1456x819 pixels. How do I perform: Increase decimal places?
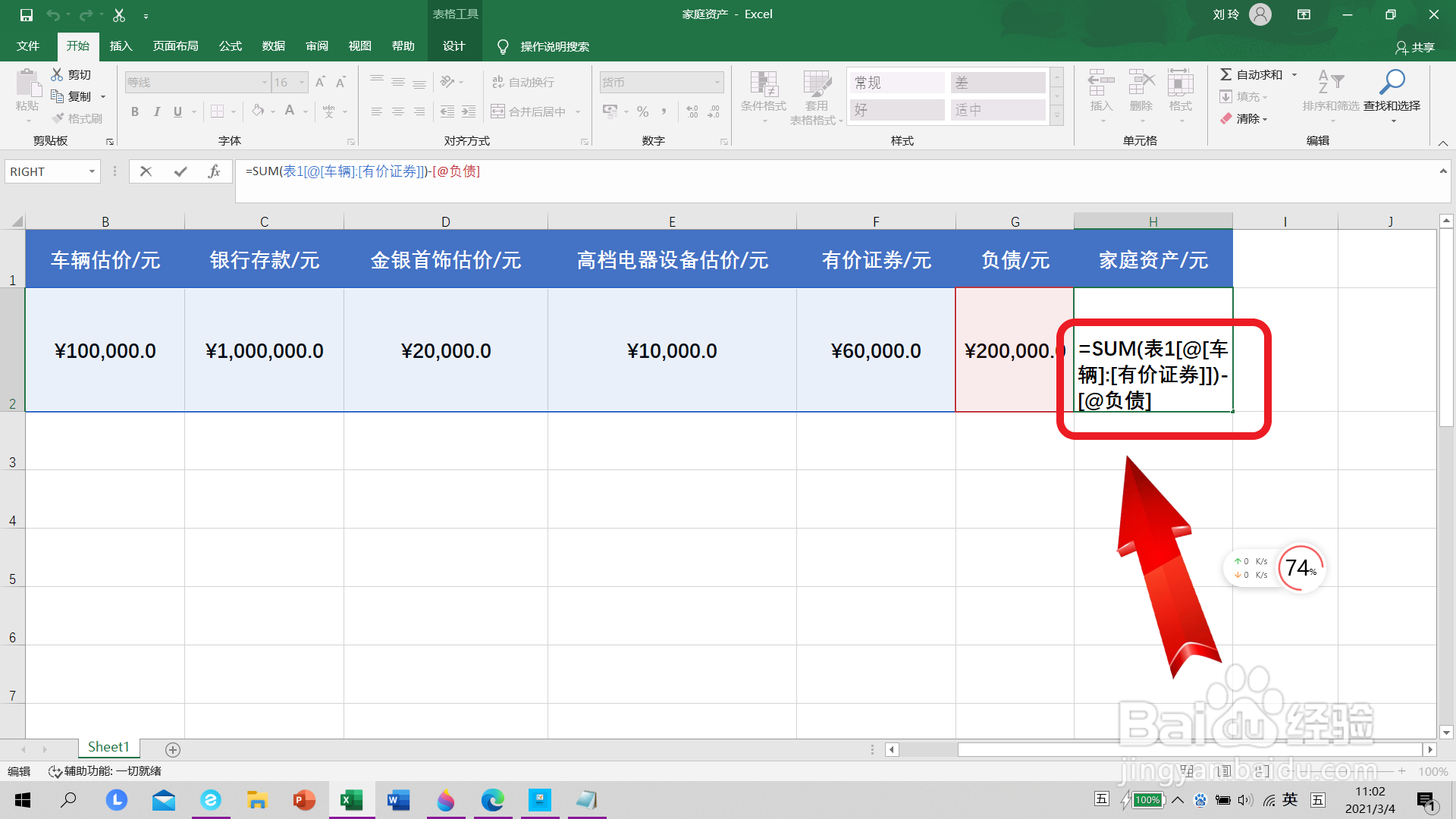coord(692,111)
